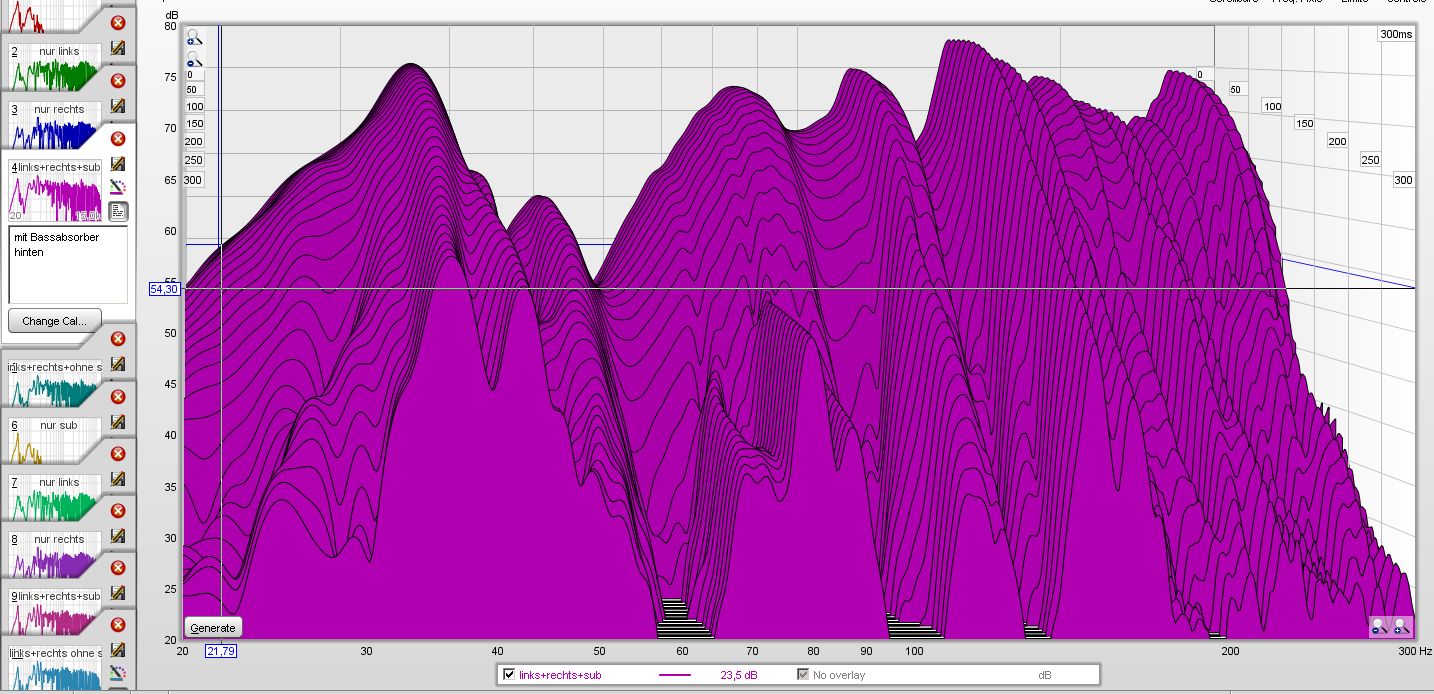Uncheck the links+rechts+sub trace checkbox in legend
The image size is (1434, 694).
click(509, 675)
